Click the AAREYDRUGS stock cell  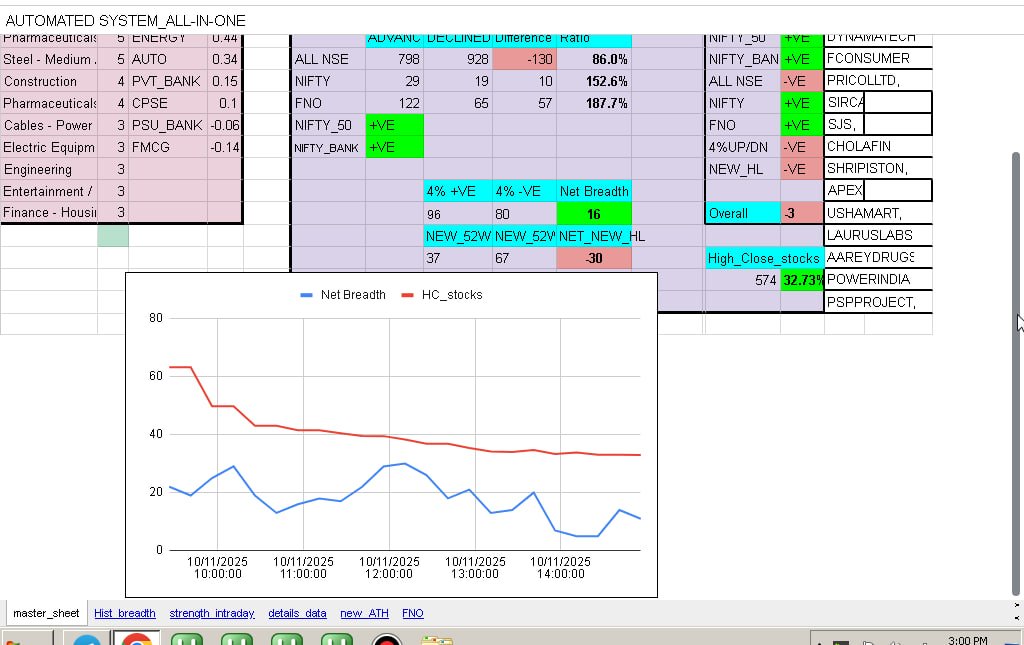pos(878,257)
